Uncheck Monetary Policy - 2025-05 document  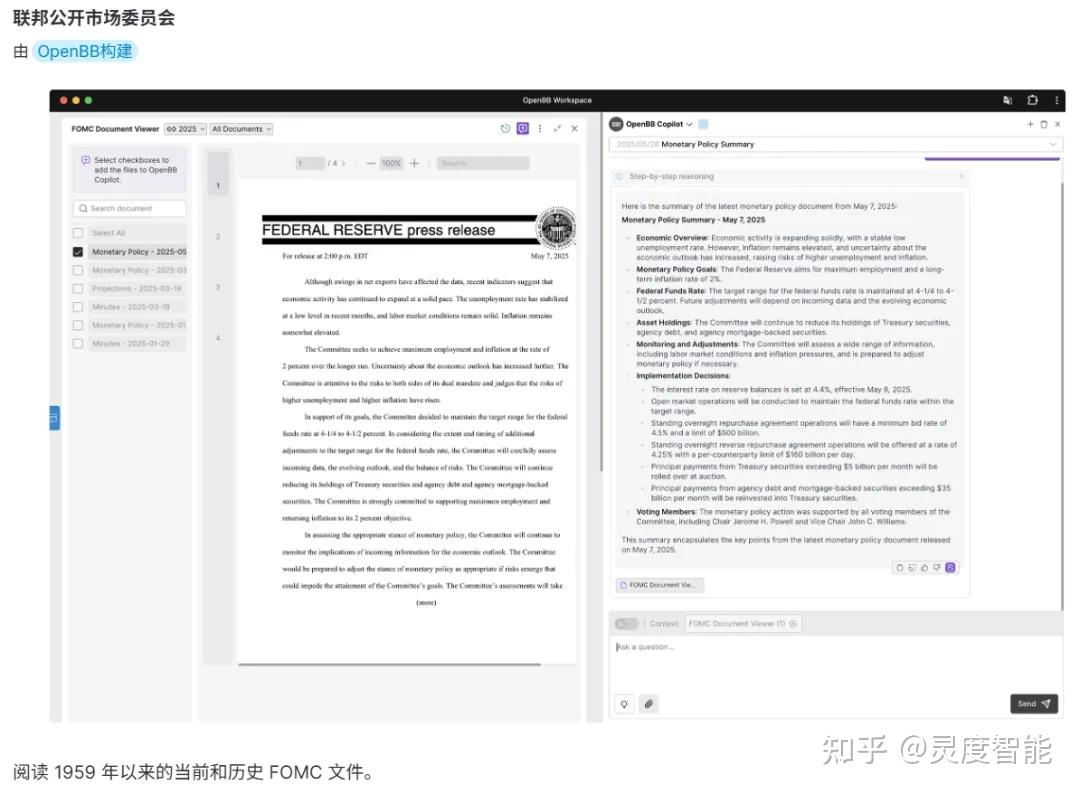point(77,251)
